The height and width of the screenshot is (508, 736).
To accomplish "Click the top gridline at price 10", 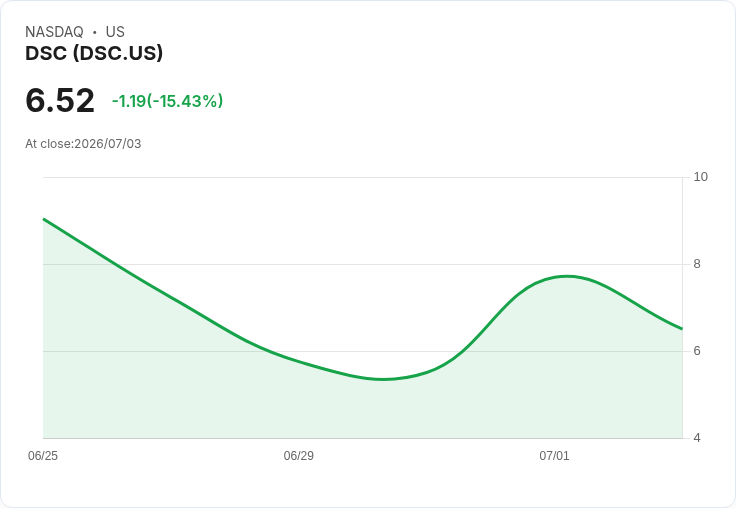I will pos(363,177).
